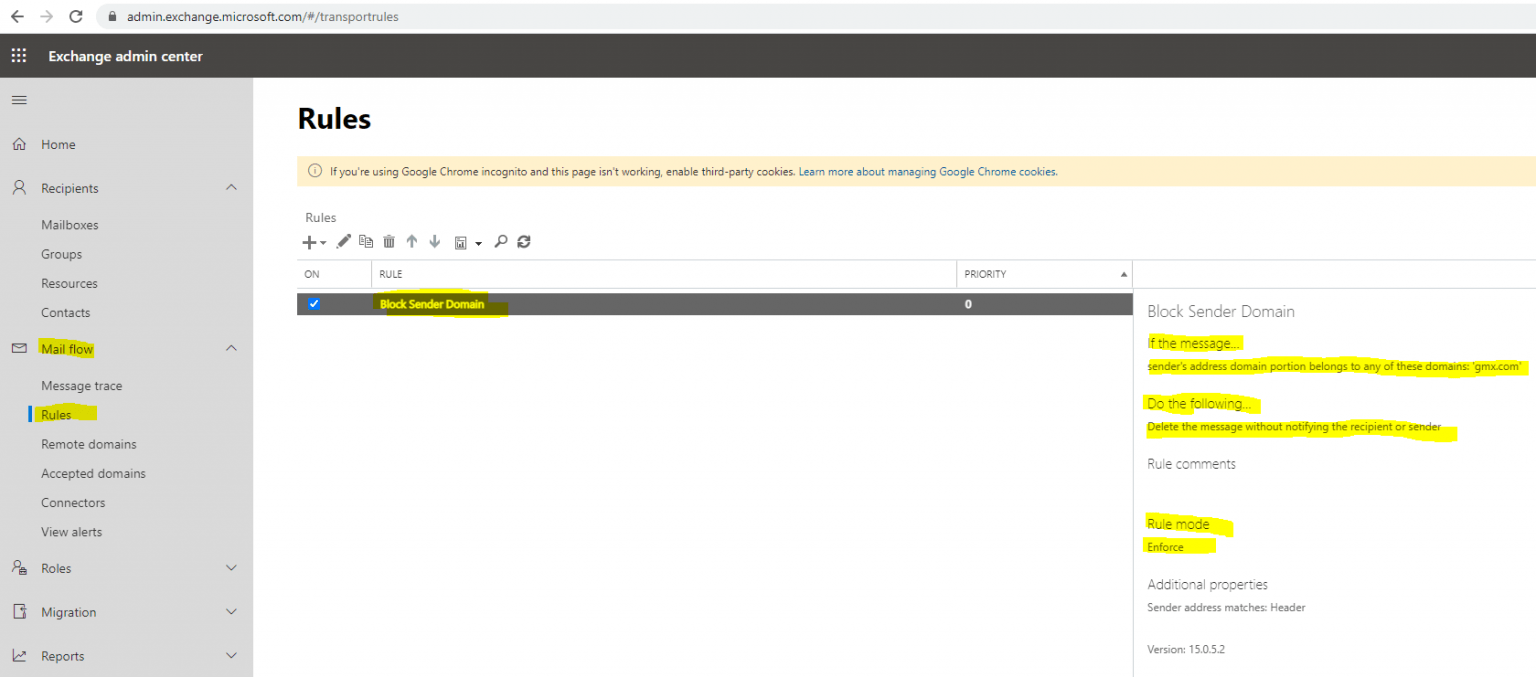Move the rule down with the down arrow
Screen dimensions: 1536x677
[x=435, y=241]
